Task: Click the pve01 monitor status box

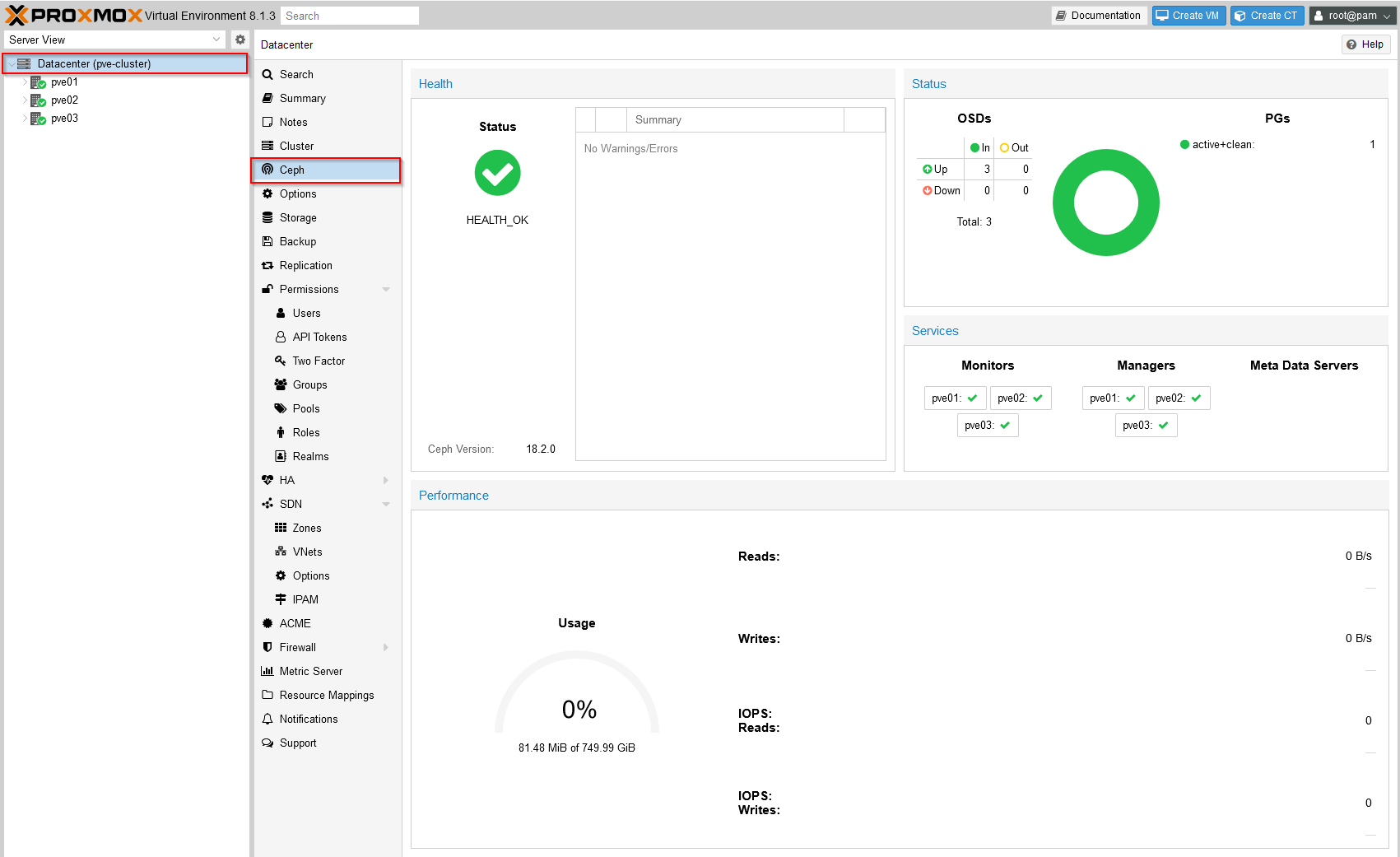Action: click(x=955, y=398)
